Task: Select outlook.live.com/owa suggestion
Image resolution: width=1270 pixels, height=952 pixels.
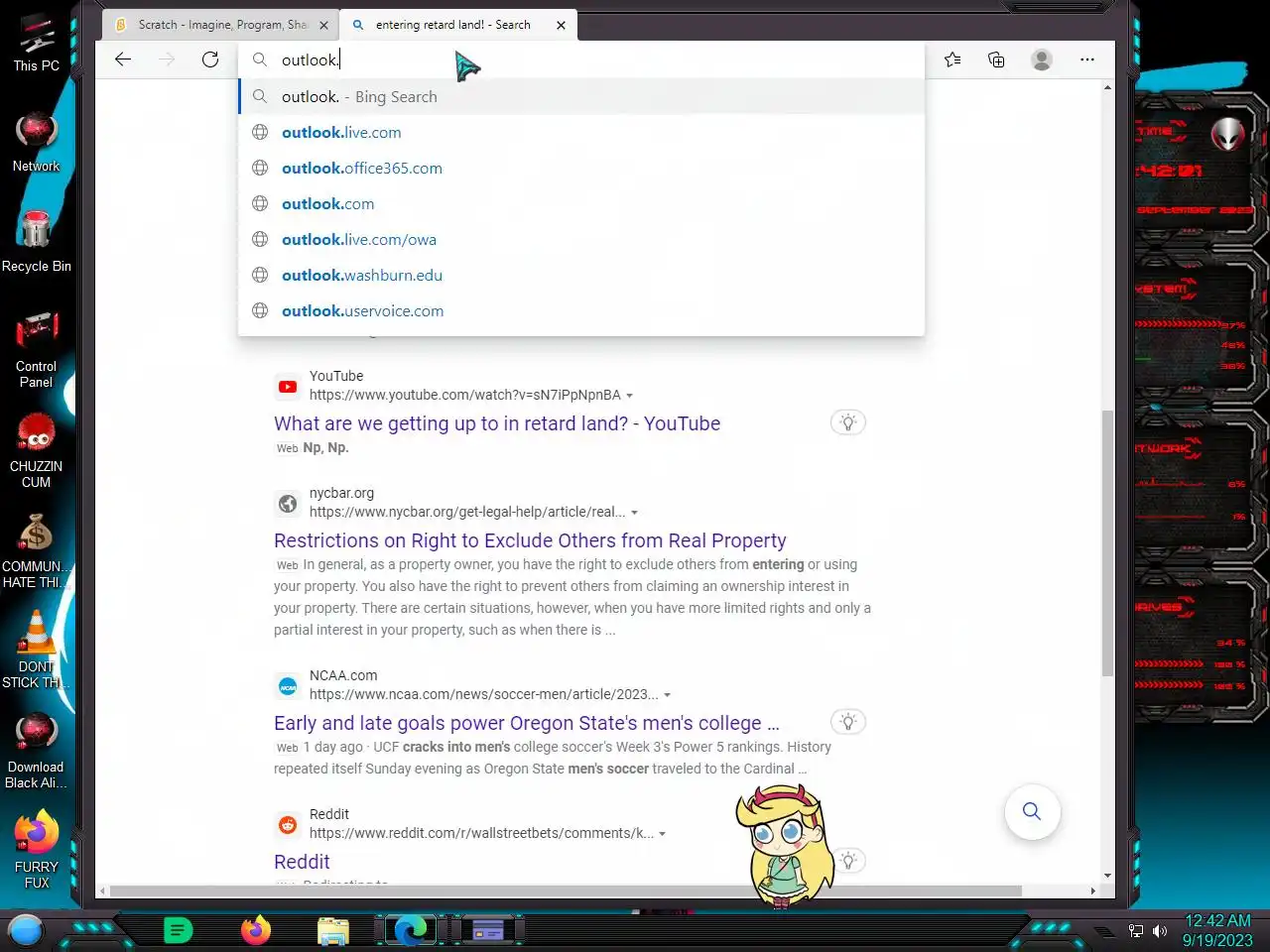Action: point(581,239)
